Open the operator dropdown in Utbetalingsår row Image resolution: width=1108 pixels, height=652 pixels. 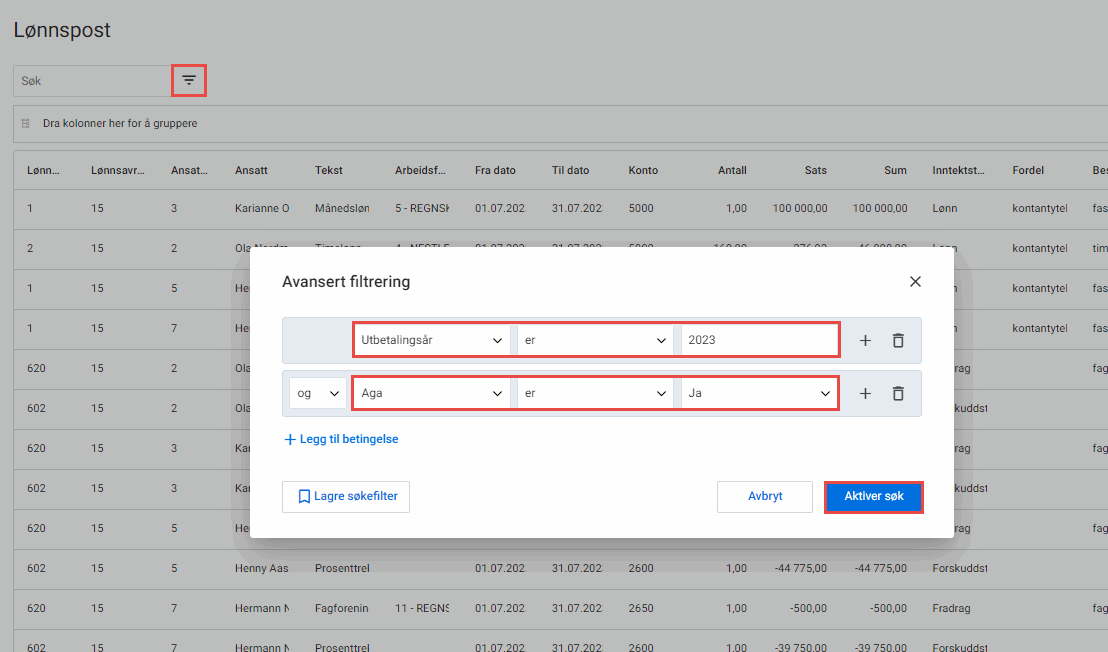pos(596,340)
